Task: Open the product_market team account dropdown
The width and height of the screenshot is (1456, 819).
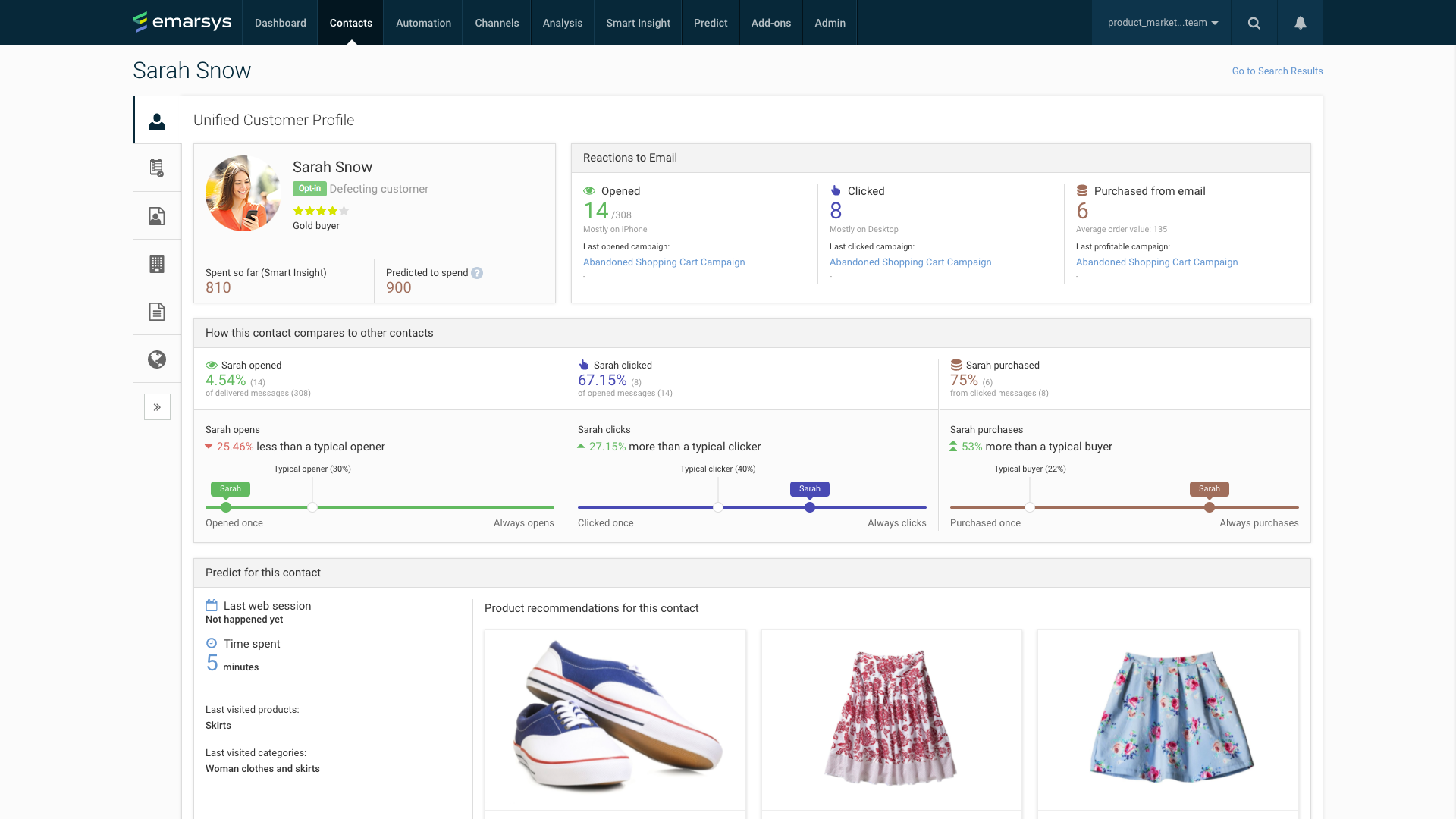Action: pos(1163,23)
